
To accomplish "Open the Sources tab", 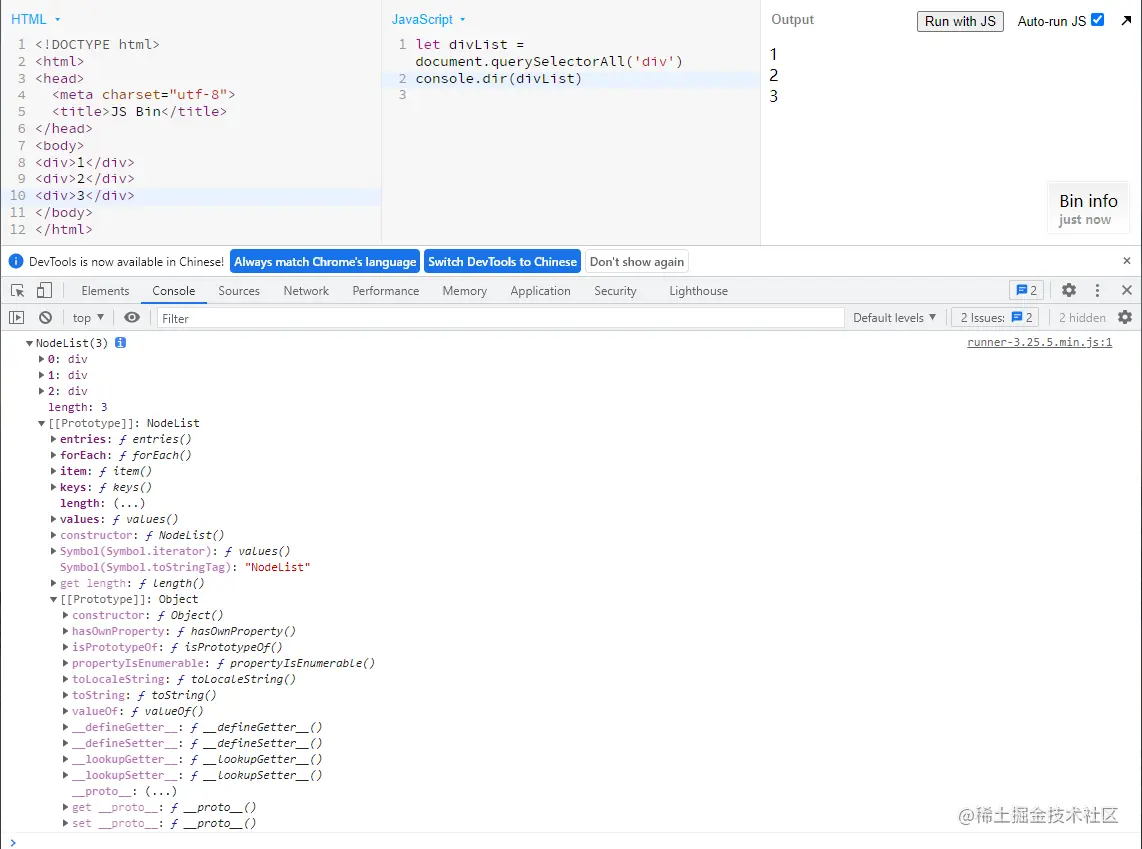I will (239, 291).
